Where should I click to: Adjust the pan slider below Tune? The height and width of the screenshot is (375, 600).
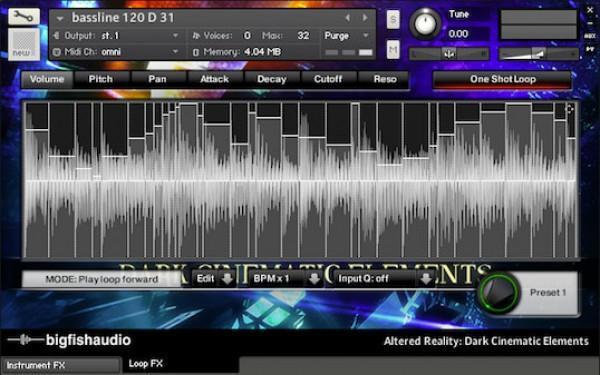pos(449,54)
